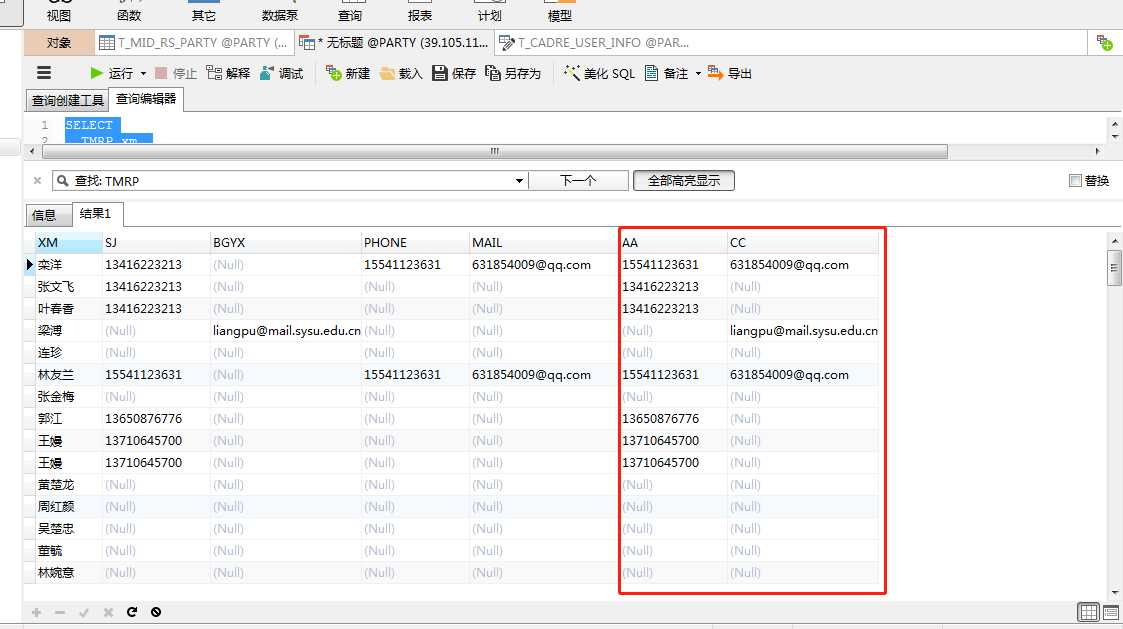Open the 备注 dropdown arrow
1123x629 pixels.
point(698,74)
